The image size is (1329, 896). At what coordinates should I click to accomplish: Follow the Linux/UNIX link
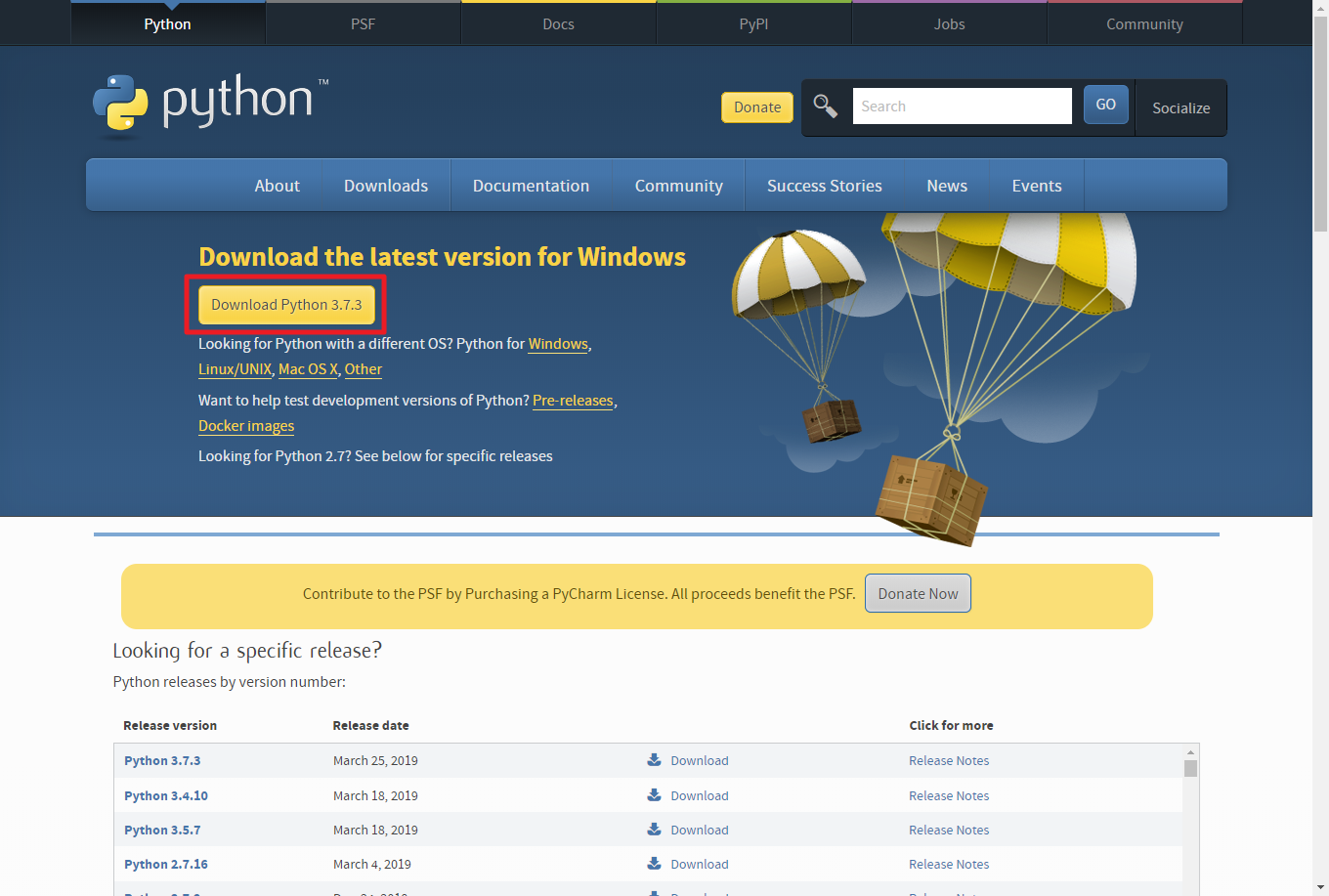point(235,369)
